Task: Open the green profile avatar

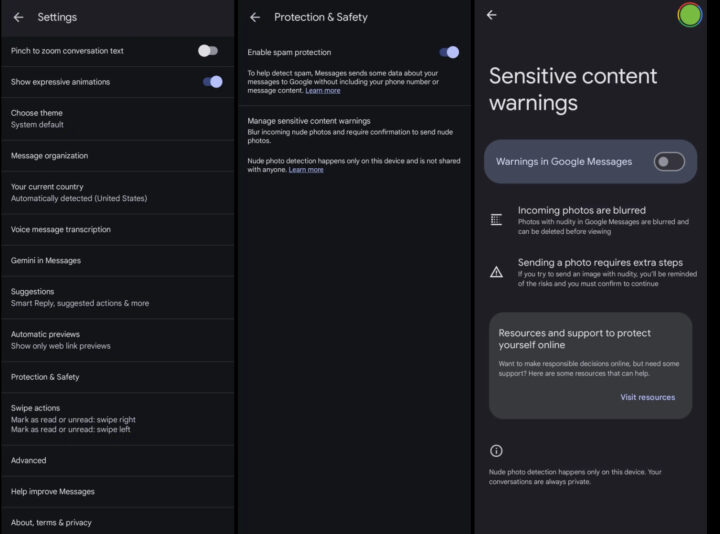Action: [689, 15]
